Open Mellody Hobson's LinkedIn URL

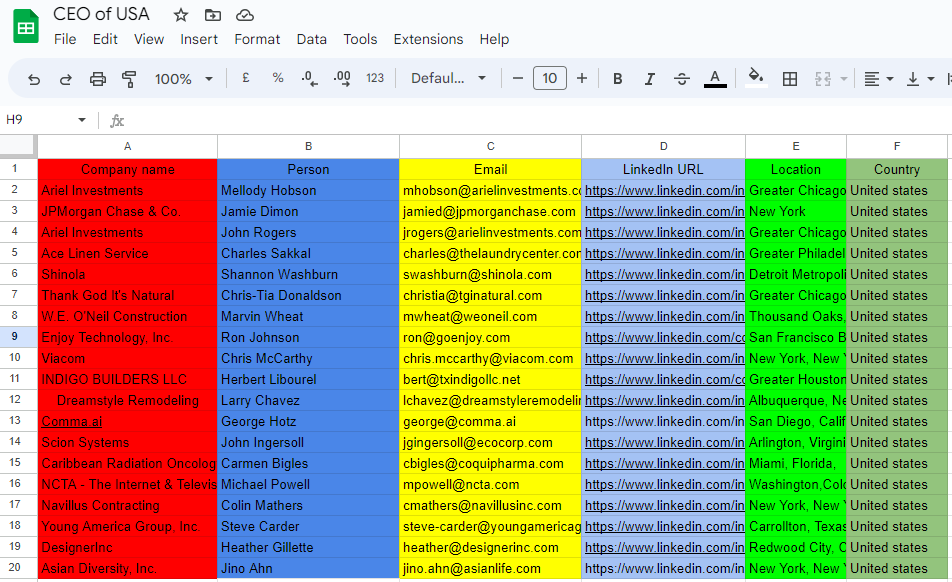[664, 191]
